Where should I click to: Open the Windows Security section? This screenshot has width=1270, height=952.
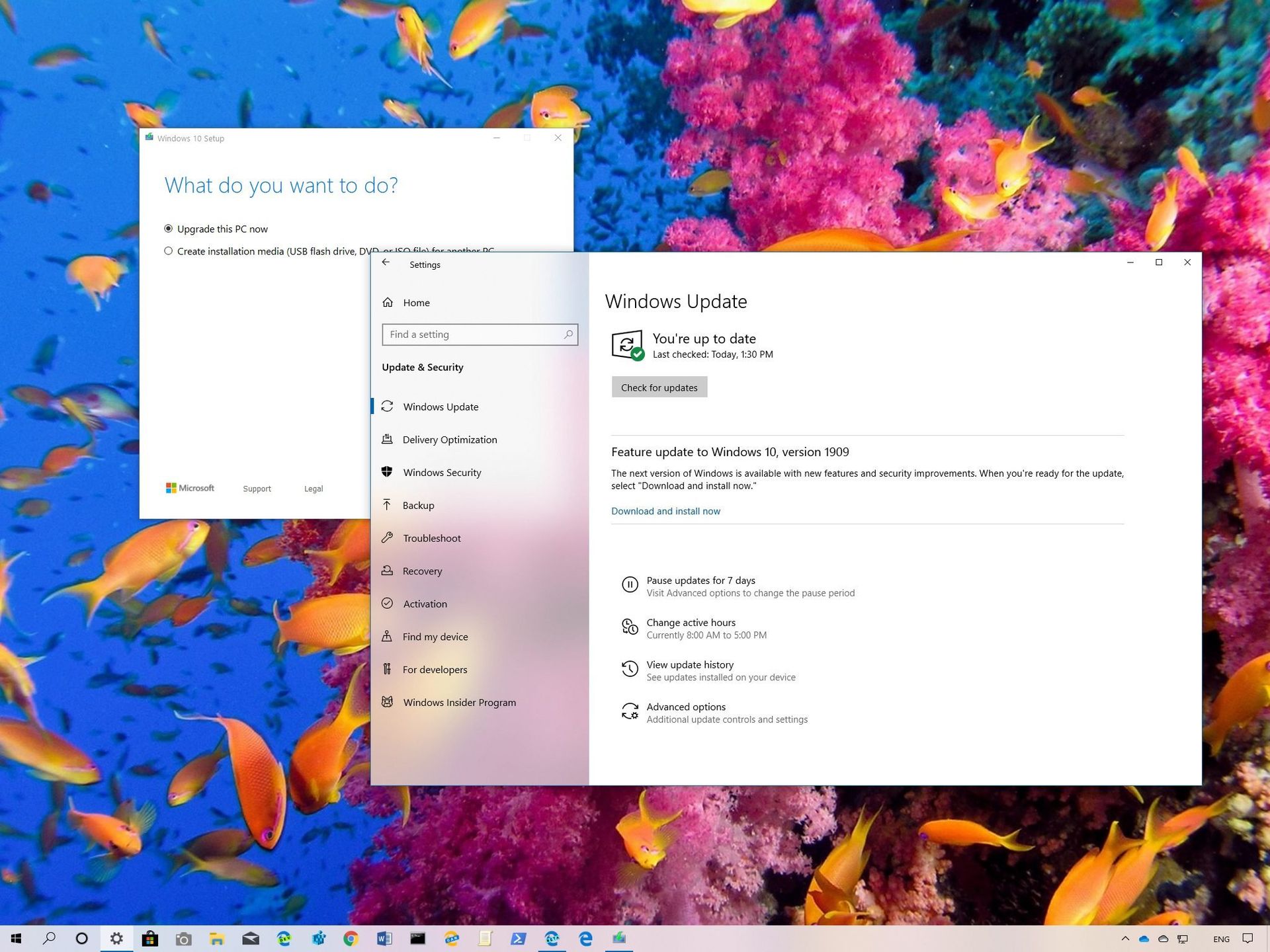[x=442, y=472]
